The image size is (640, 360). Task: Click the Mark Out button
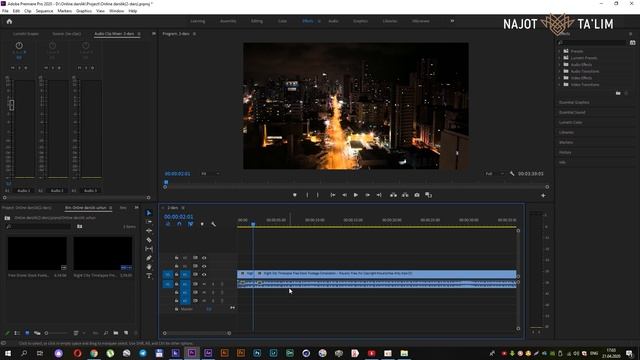[318, 195]
